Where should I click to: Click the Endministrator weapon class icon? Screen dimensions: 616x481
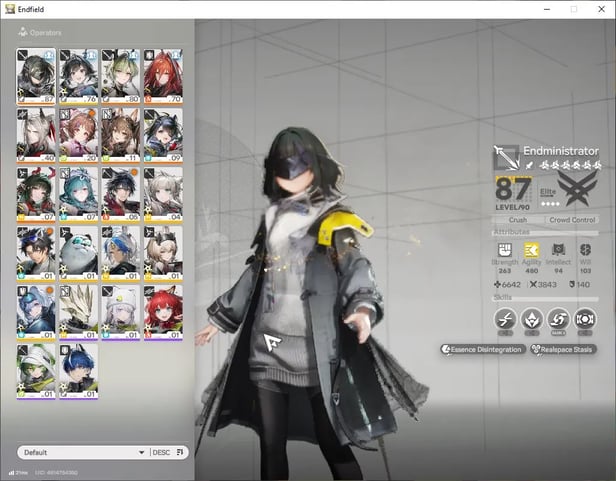point(506,155)
